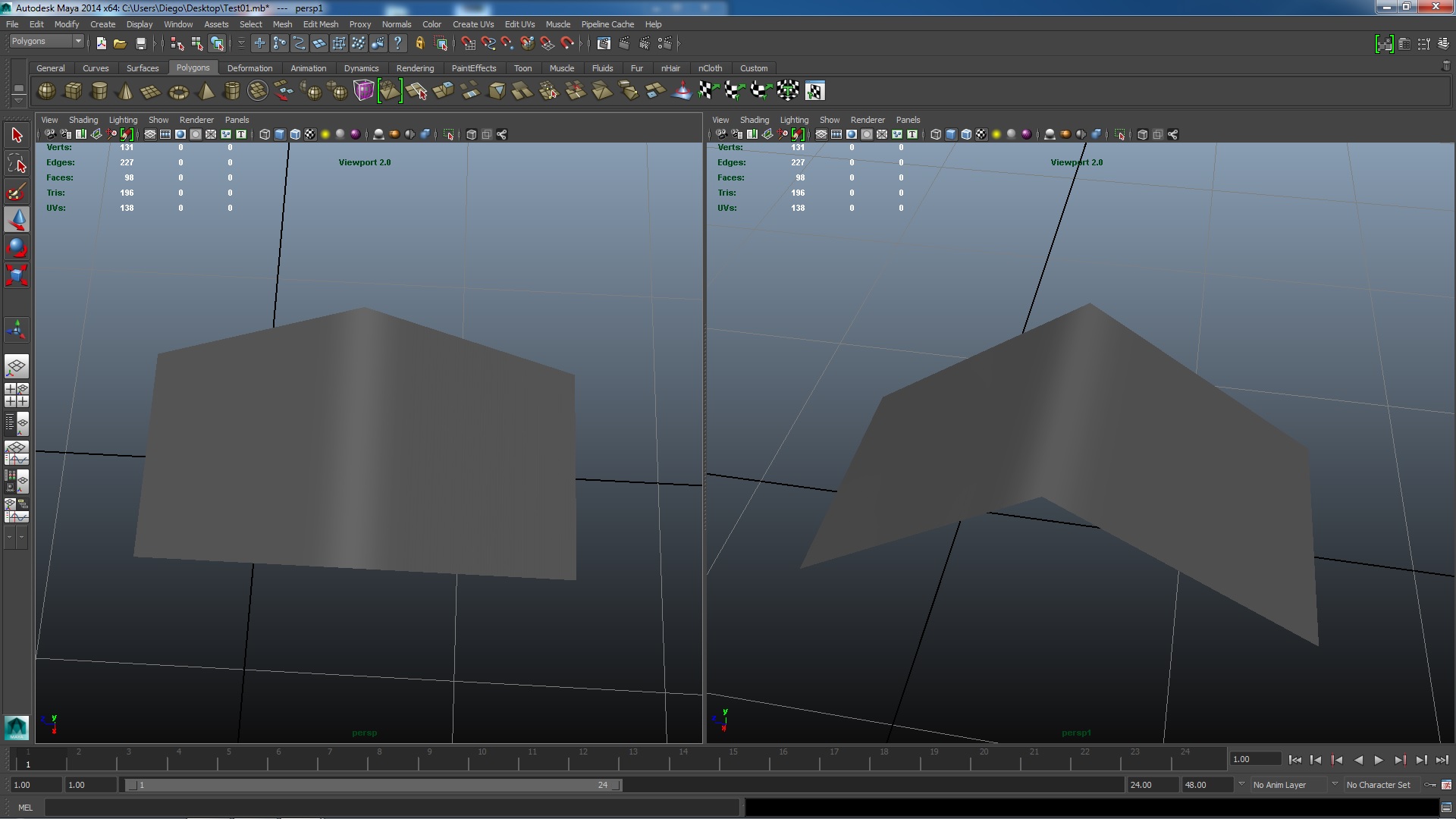Create a polygon cylinder from the shelf
Viewport: 1456px width, 819px height.
point(99,92)
